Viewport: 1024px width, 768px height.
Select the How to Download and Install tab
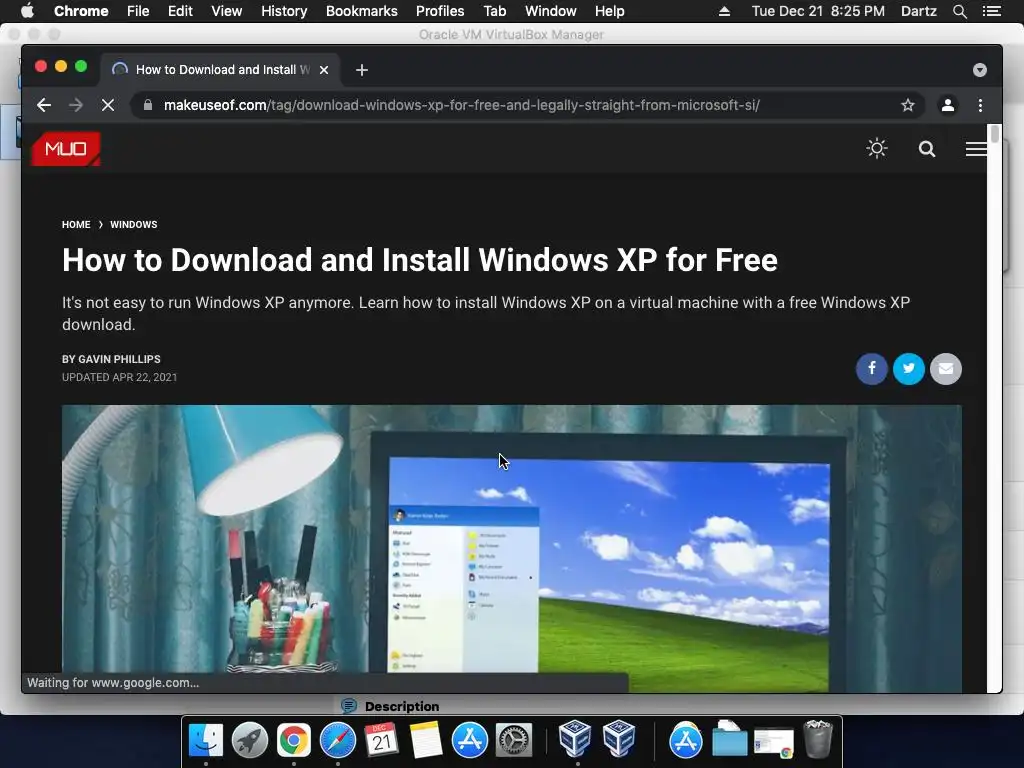220,70
